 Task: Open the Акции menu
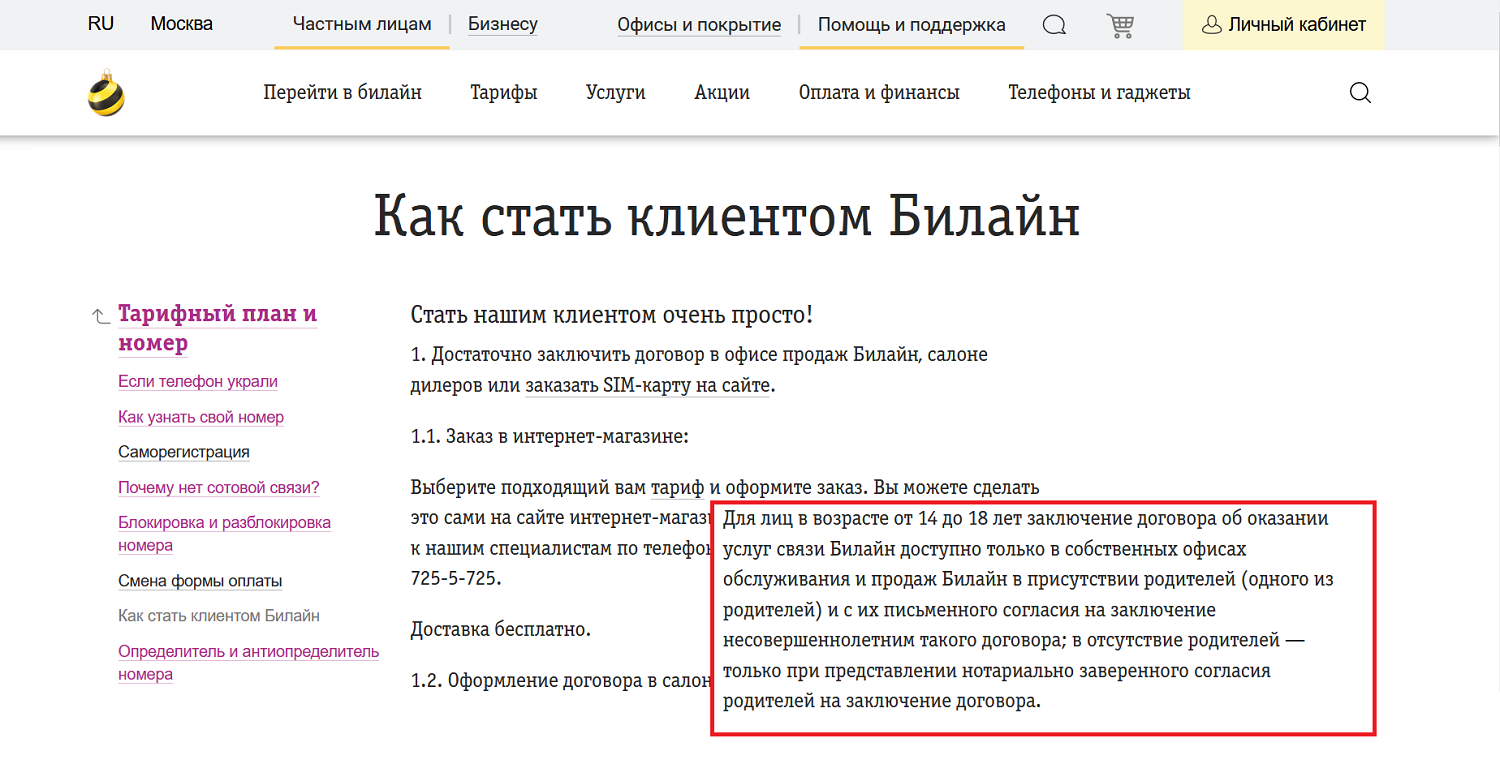pyautogui.click(x=722, y=93)
